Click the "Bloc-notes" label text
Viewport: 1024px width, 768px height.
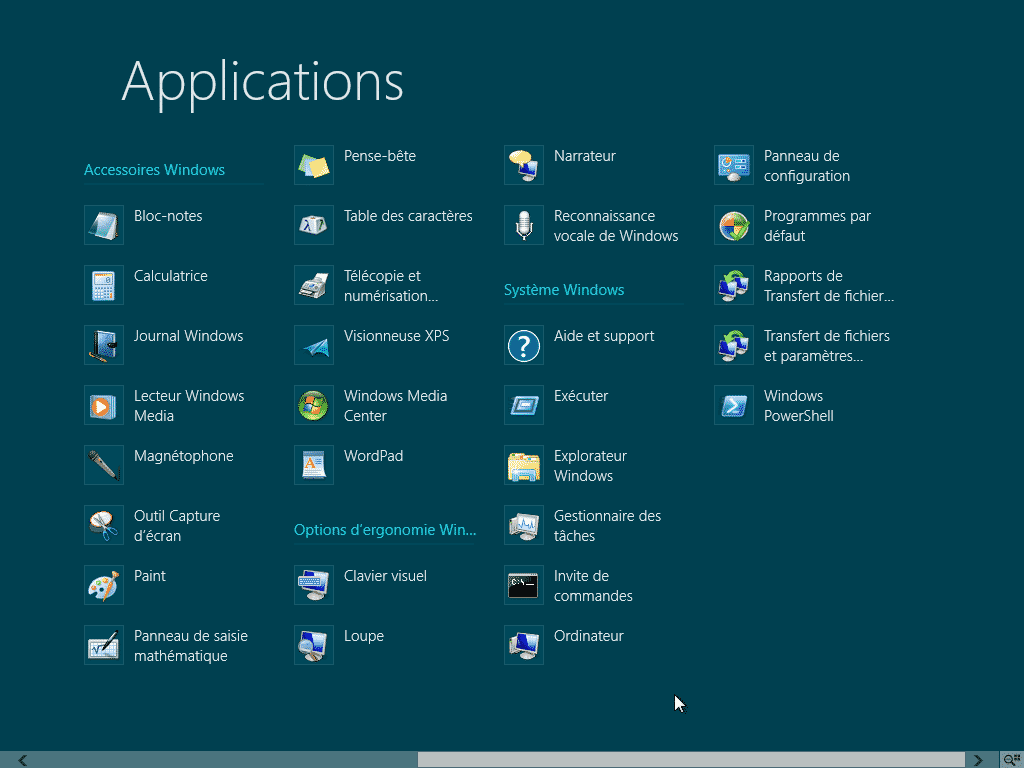click(x=168, y=216)
